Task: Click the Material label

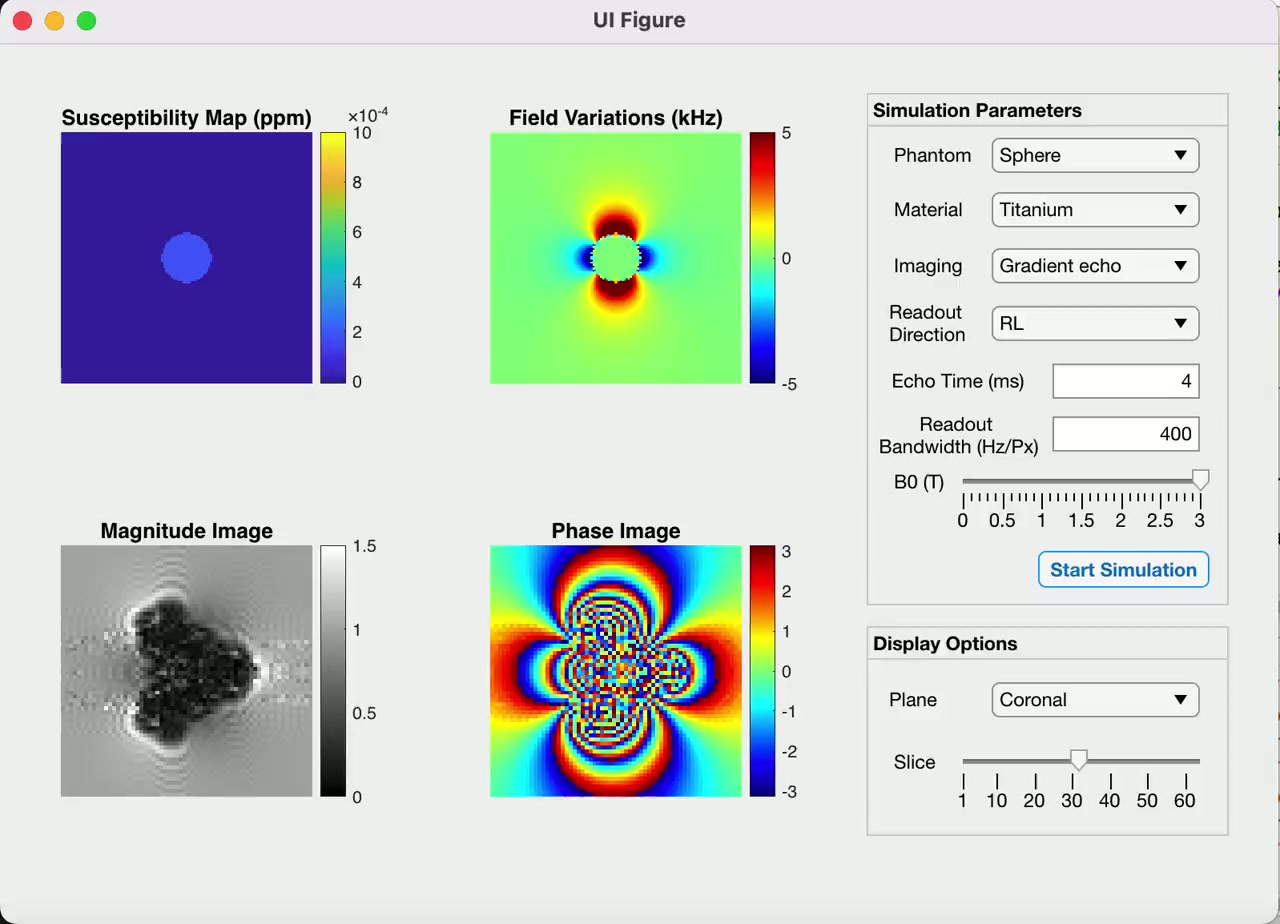Action: pyautogui.click(x=928, y=210)
